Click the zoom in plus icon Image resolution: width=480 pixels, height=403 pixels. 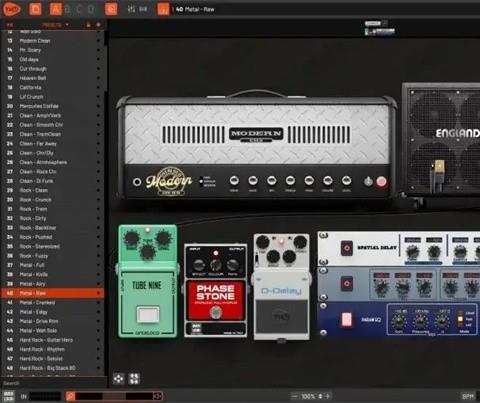(x=328, y=396)
